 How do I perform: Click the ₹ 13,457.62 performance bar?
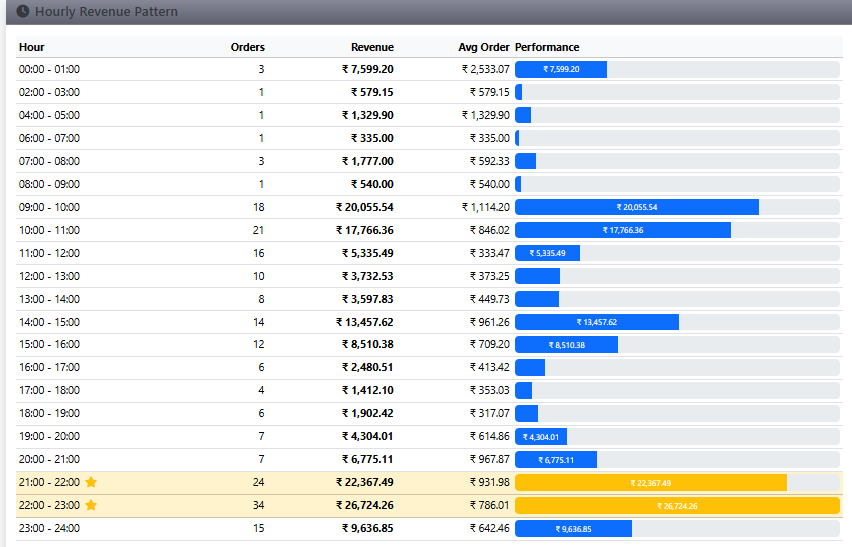tap(597, 322)
